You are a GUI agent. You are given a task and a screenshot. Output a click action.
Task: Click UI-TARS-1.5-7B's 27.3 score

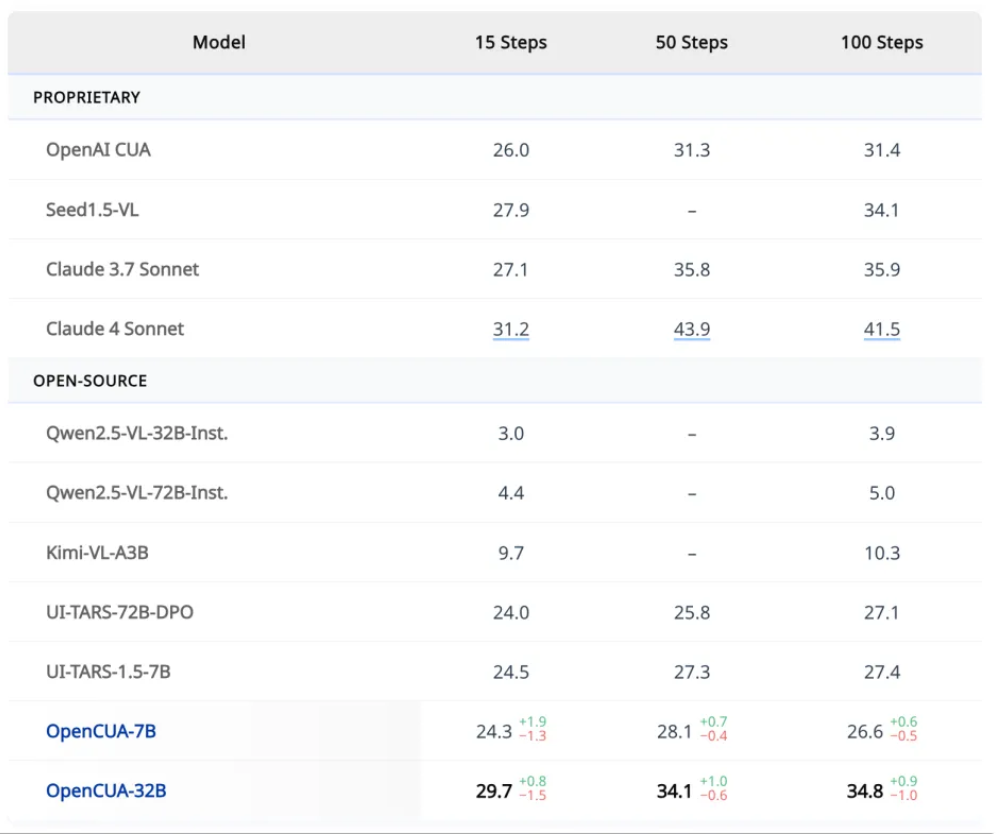[x=691, y=672]
